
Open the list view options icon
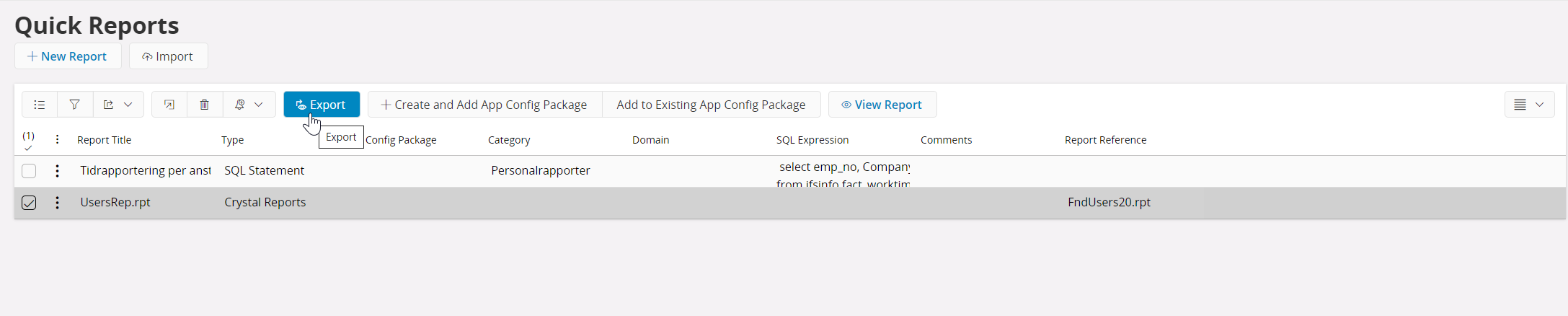(40, 105)
